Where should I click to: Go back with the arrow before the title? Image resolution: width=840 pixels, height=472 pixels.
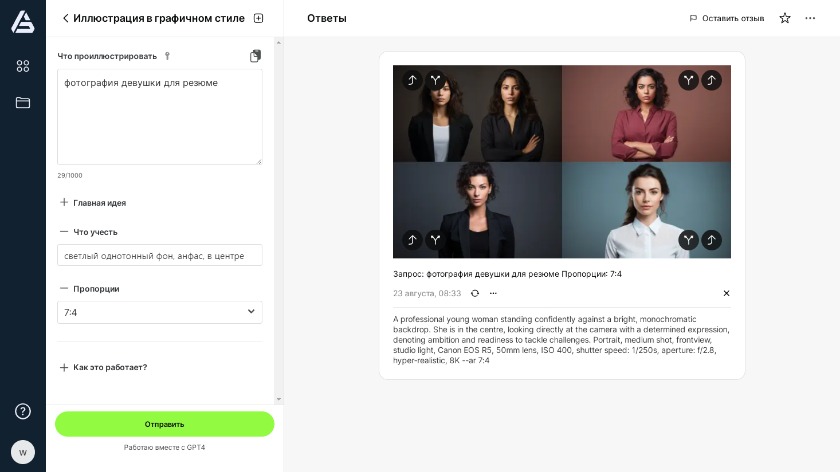coord(65,18)
